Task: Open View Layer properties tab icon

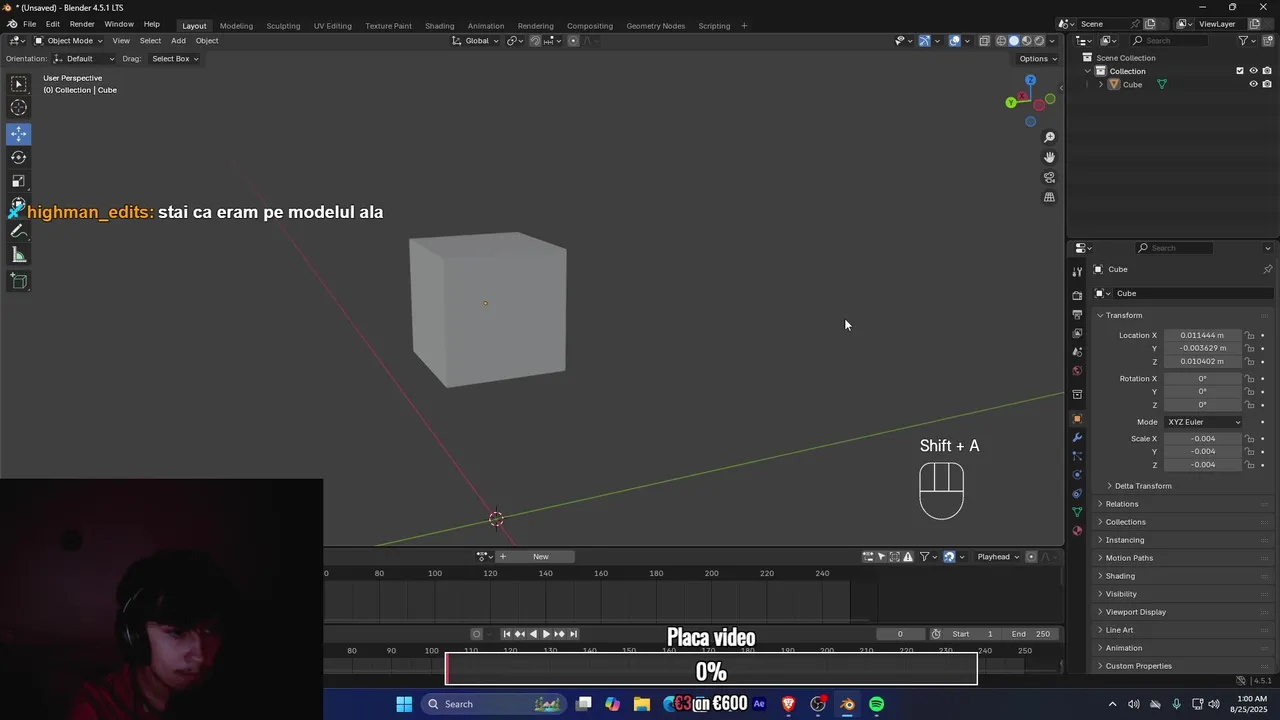Action: click(1077, 333)
